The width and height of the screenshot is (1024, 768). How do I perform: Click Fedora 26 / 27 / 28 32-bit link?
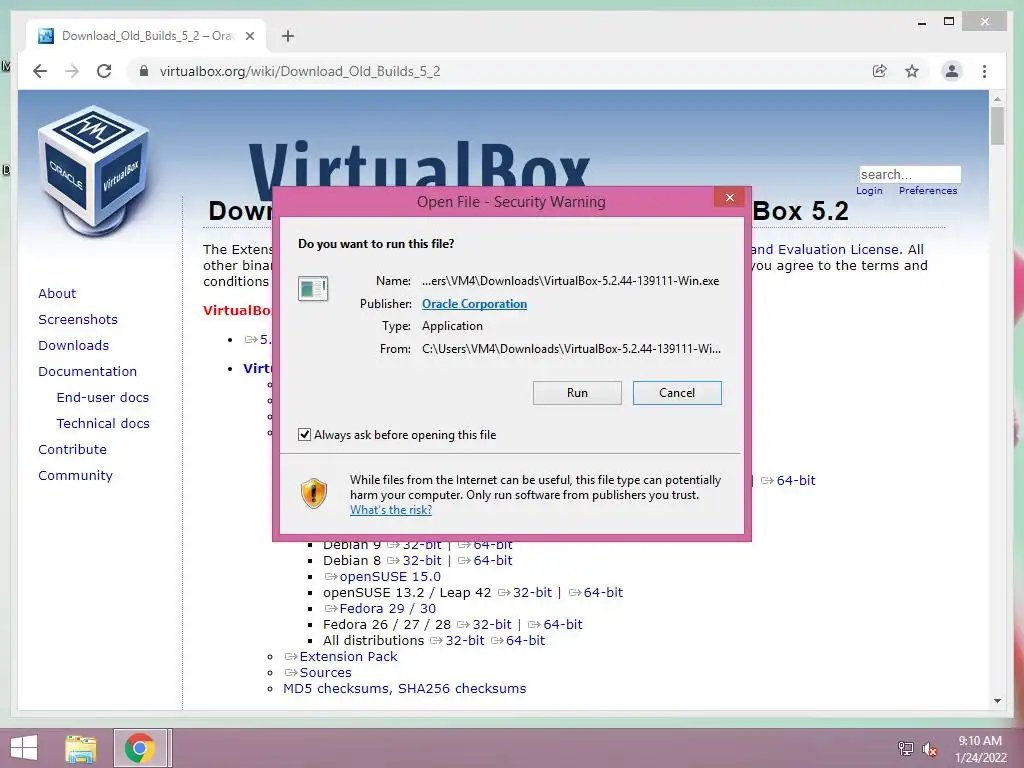492,624
